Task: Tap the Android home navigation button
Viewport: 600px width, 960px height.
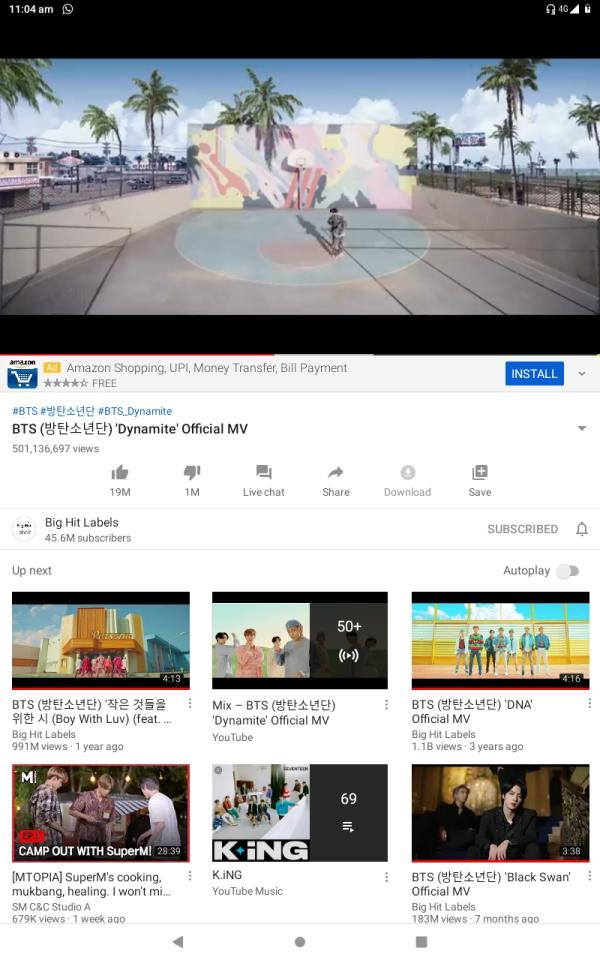Action: (x=300, y=942)
